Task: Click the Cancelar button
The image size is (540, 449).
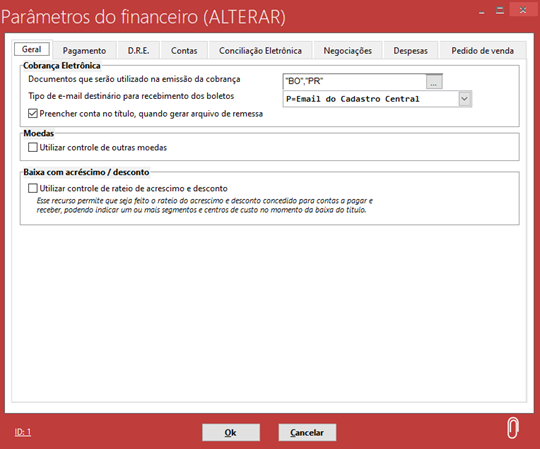Action: tap(307, 432)
